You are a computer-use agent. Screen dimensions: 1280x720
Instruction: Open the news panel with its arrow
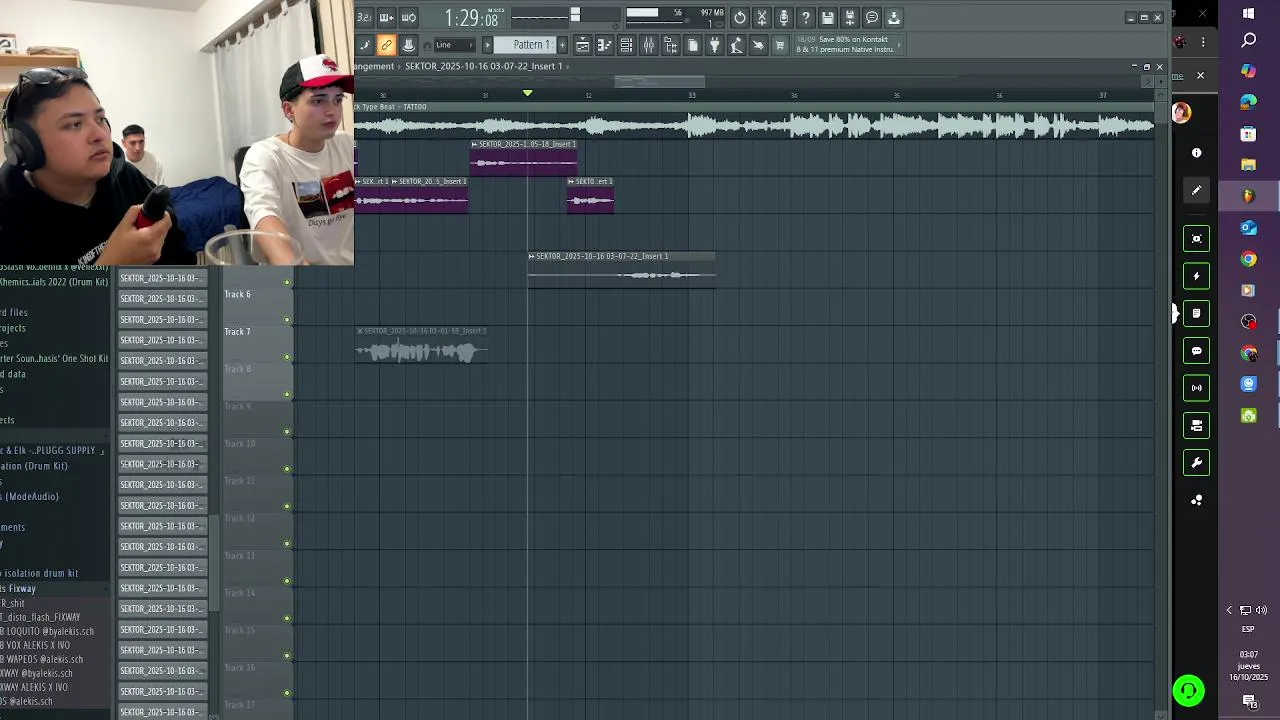click(x=899, y=45)
